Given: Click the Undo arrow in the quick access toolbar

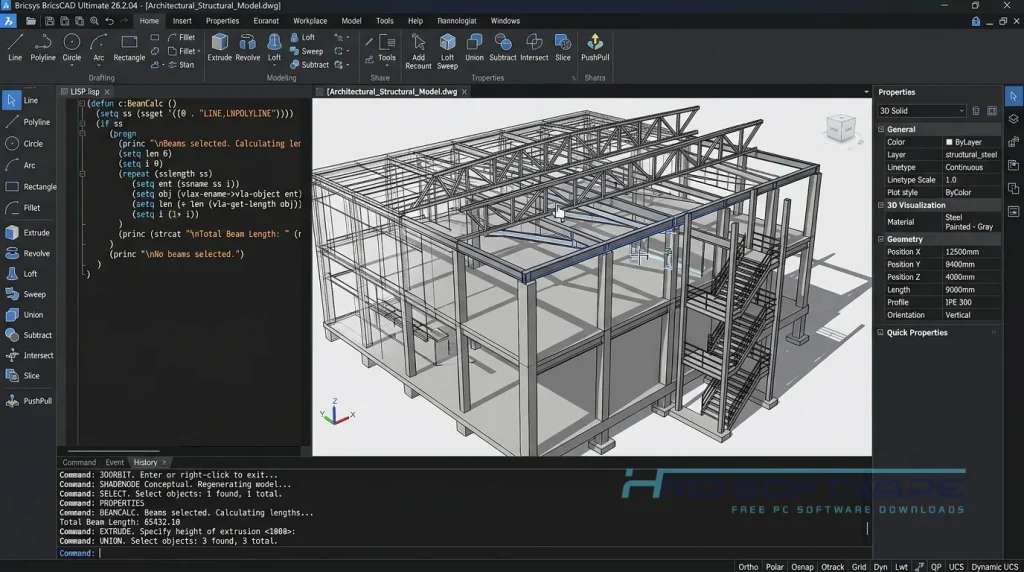Looking at the screenshot, I should coord(110,21).
